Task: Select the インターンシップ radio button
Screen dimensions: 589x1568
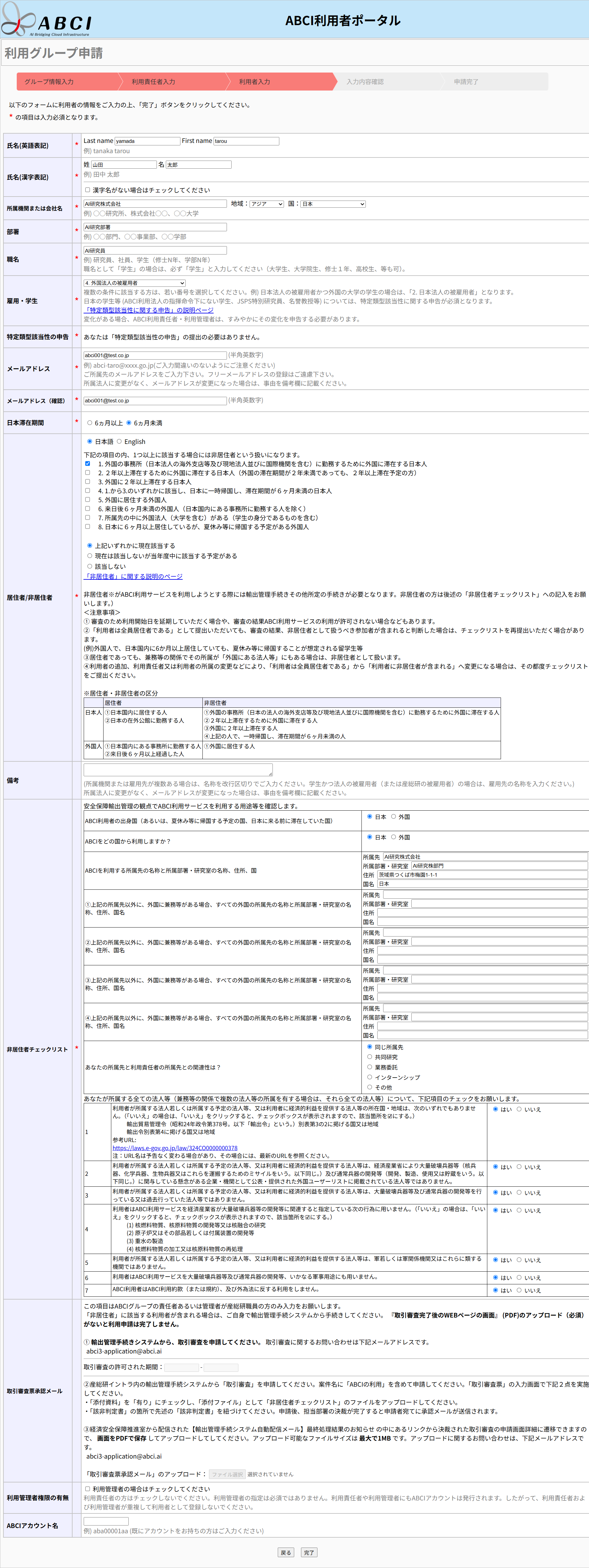Action: click(369, 1077)
